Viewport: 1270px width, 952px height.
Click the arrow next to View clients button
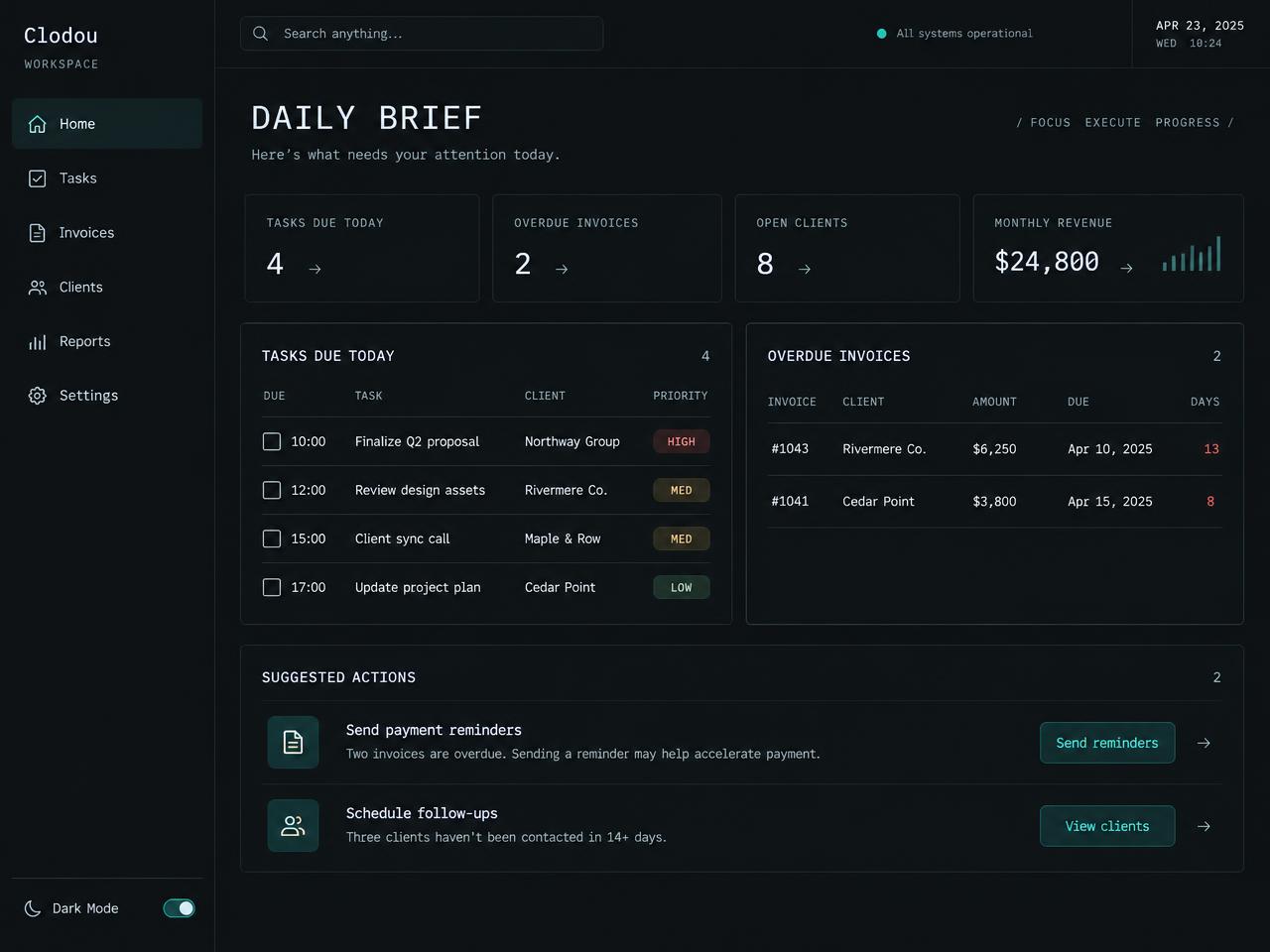1204,826
